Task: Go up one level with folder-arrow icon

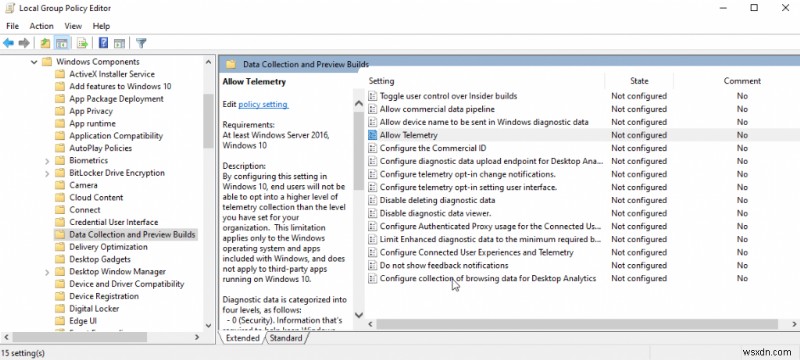Action: [45, 43]
